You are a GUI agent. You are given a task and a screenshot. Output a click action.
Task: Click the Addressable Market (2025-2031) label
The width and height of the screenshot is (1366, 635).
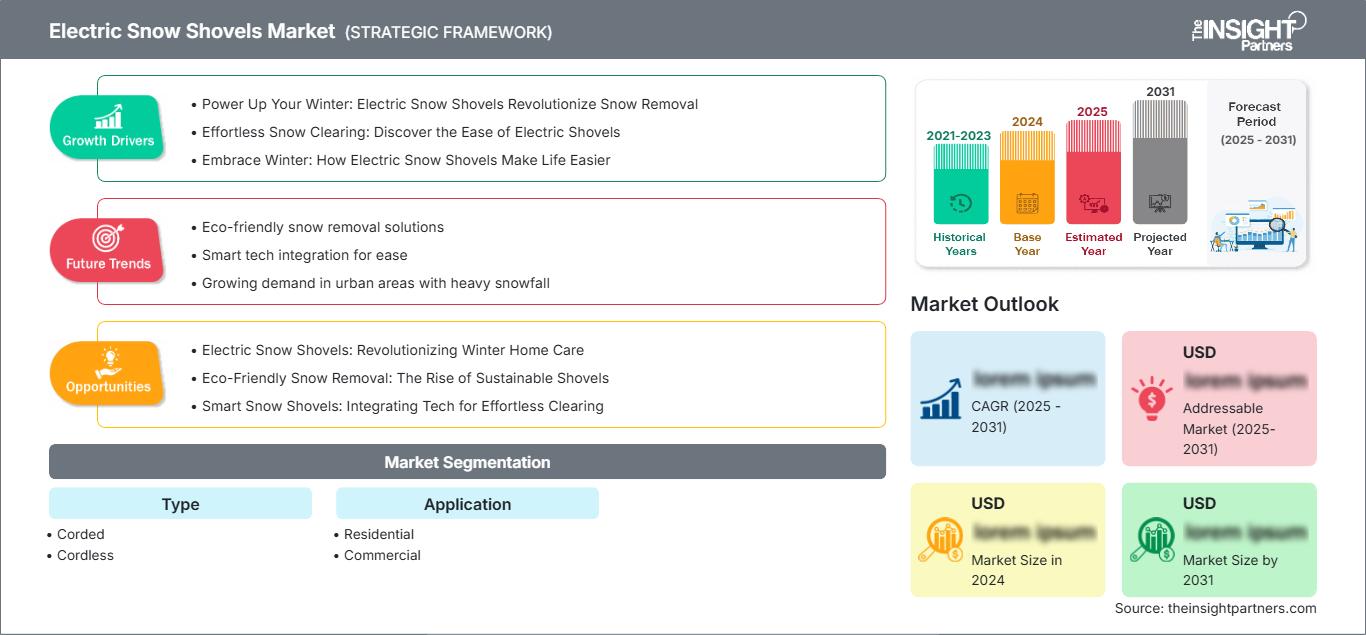[1229, 428]
